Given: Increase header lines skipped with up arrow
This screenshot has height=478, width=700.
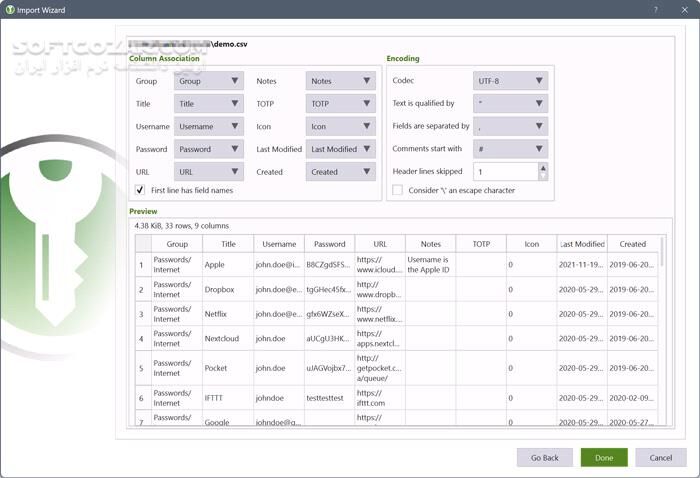Looking at the screenshot, I should 543,167.
